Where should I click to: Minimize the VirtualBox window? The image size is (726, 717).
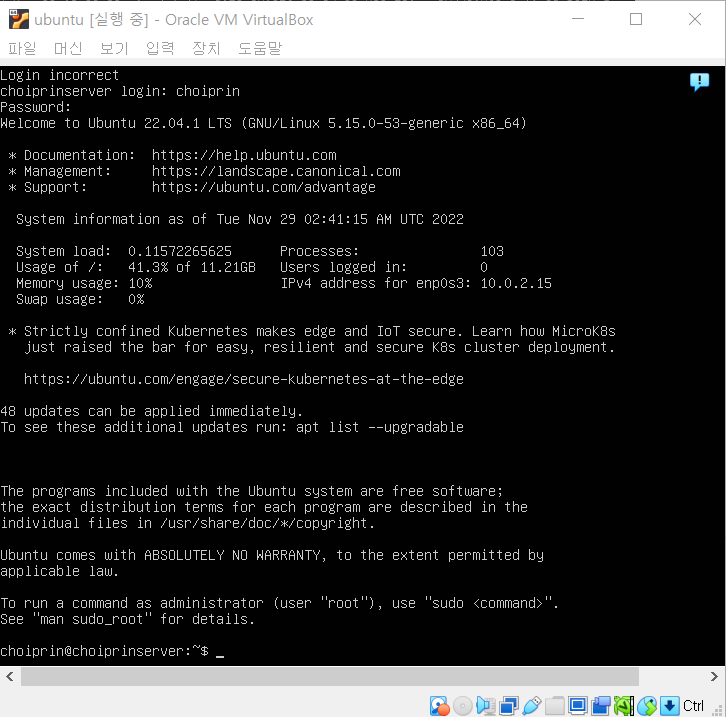click(x=577, y=19)
